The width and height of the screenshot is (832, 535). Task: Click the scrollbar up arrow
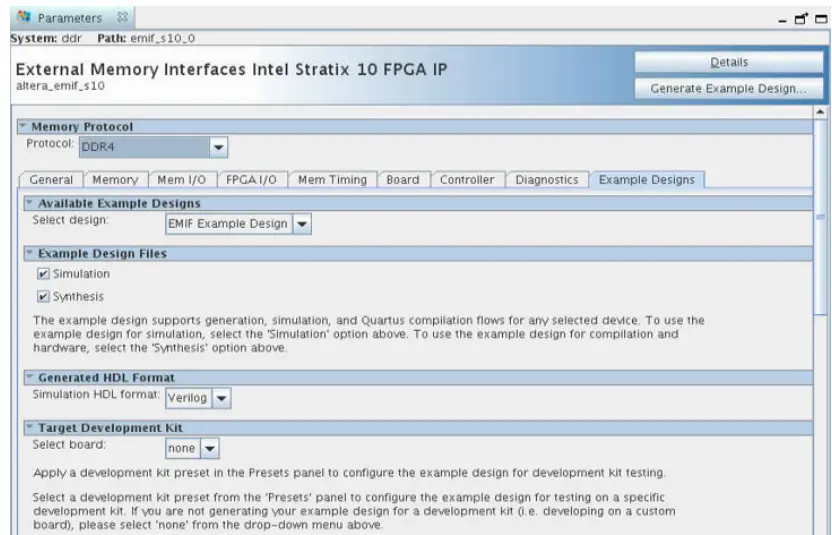(x=820, y=112)
